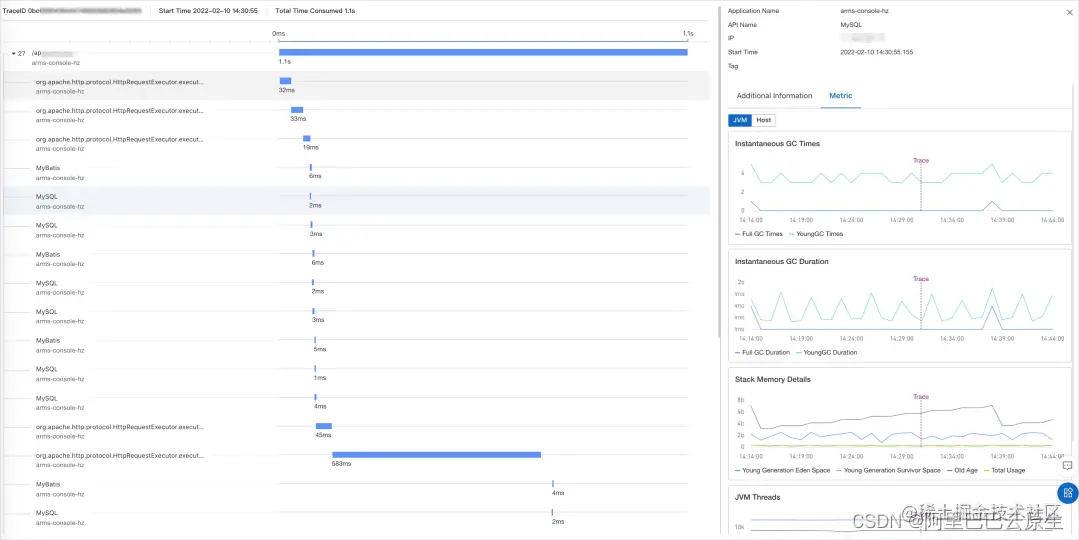Screen dimensions: 1079x540
Task: Select the 1.1s root span bar
Action: tap(483, 52)
